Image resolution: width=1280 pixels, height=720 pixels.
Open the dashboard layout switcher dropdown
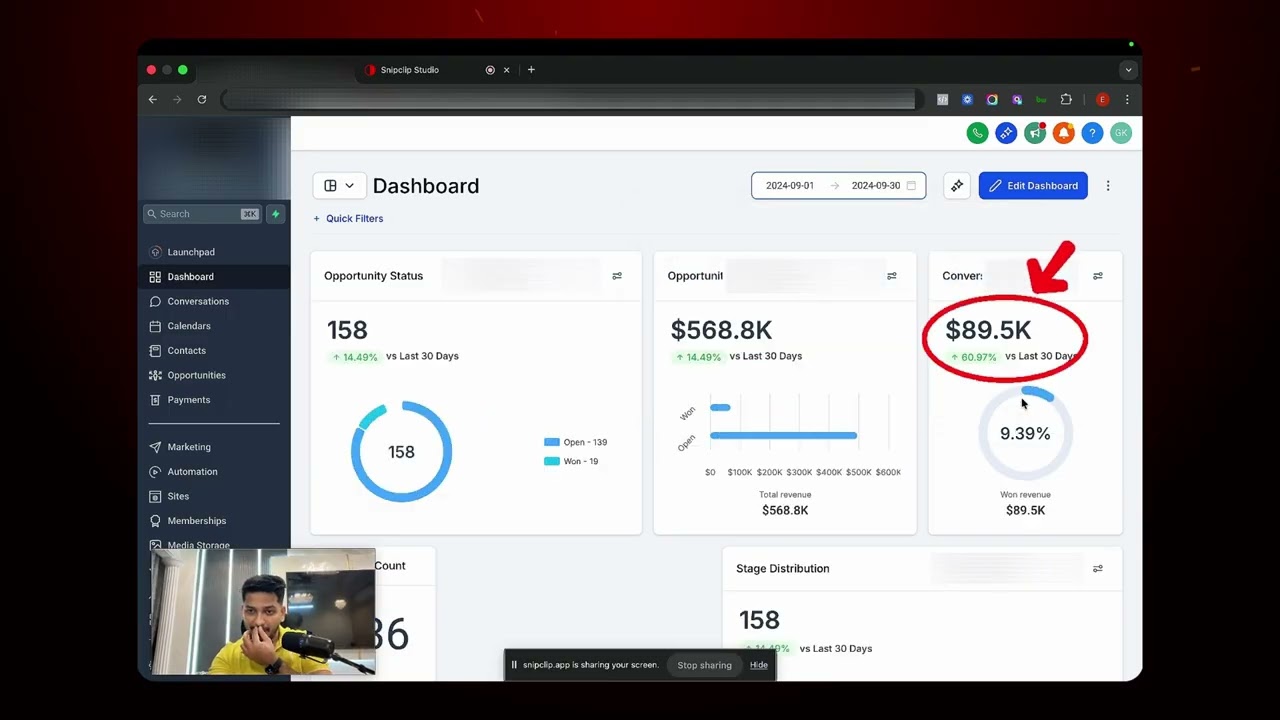[339, 186]
